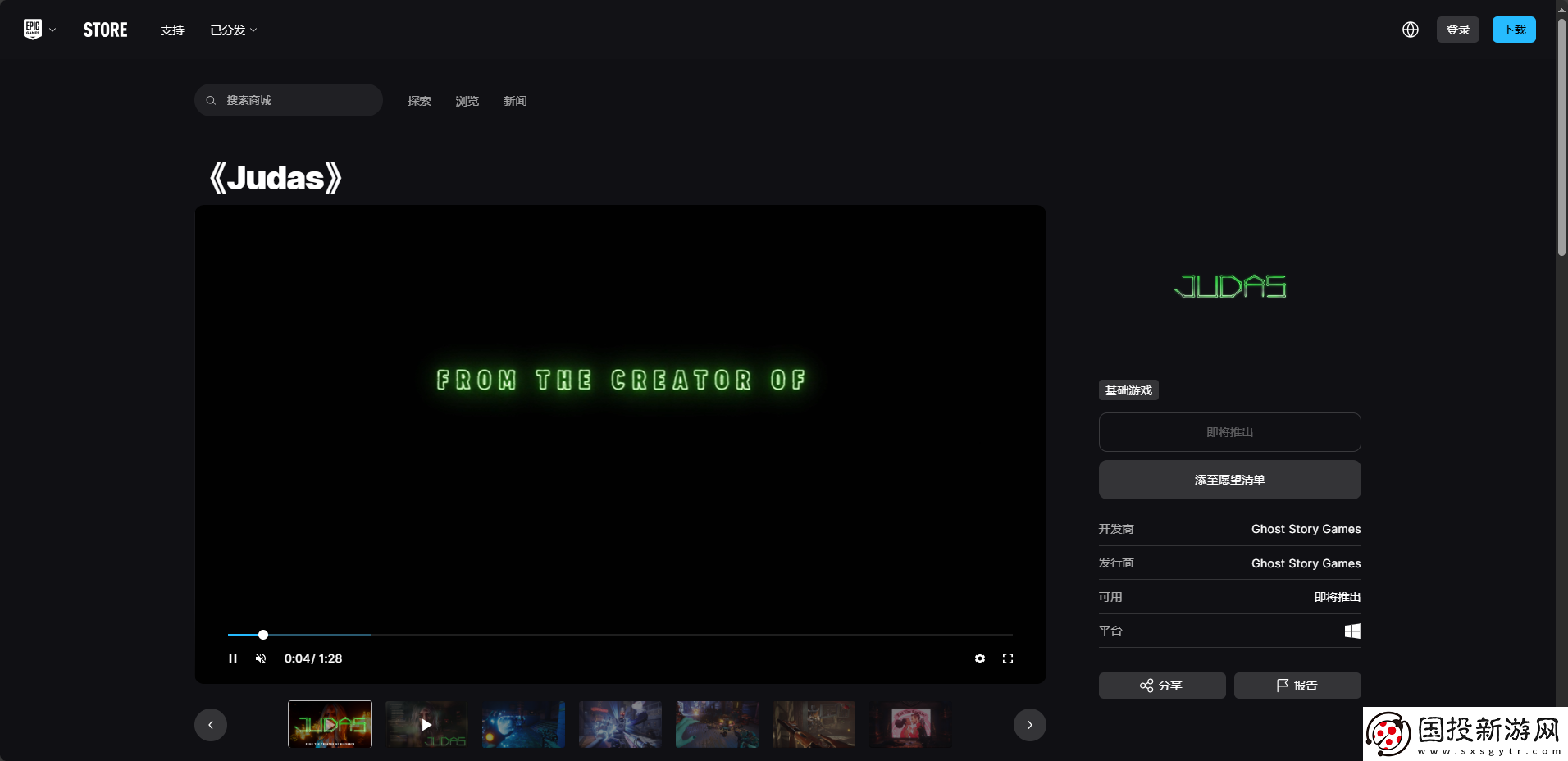Focus the 搜索商城 search field
This screenshot has height=761, width=1568.
point(289,100)
